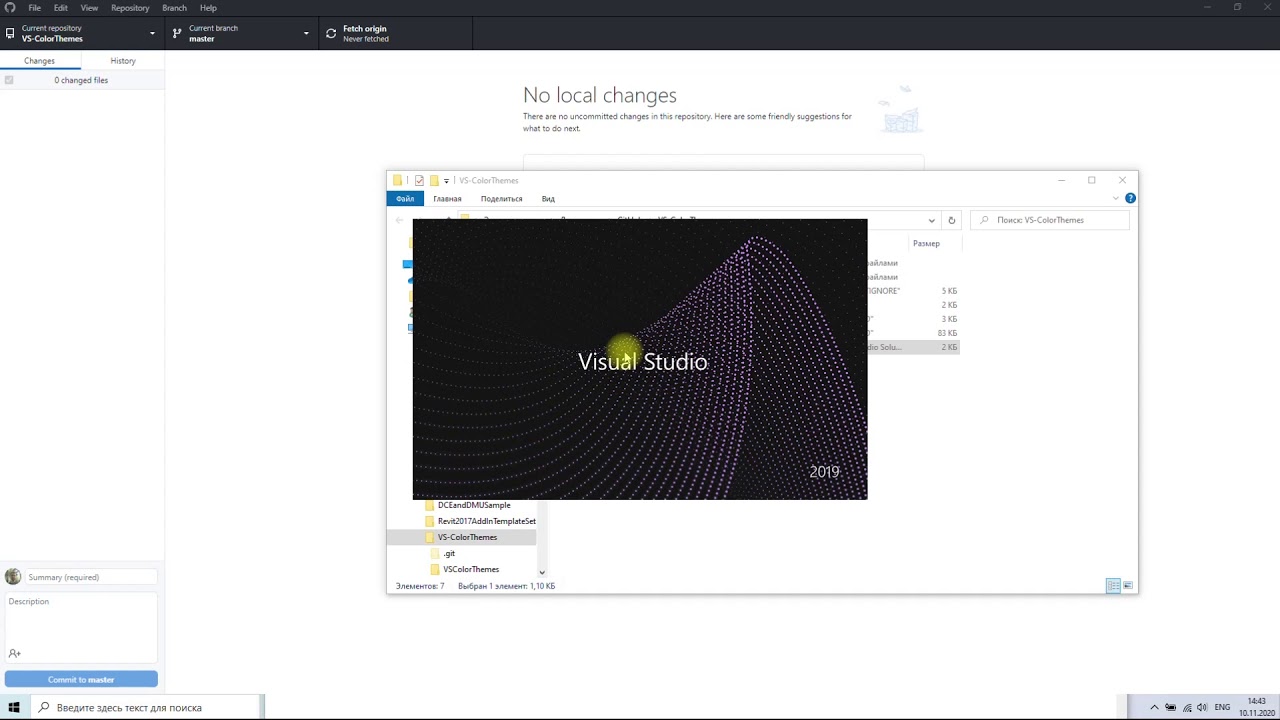The height and width of the screenshot is (720, 1280).
Task: Click the 3 КБ file size cell
Action: pos(949,319)
